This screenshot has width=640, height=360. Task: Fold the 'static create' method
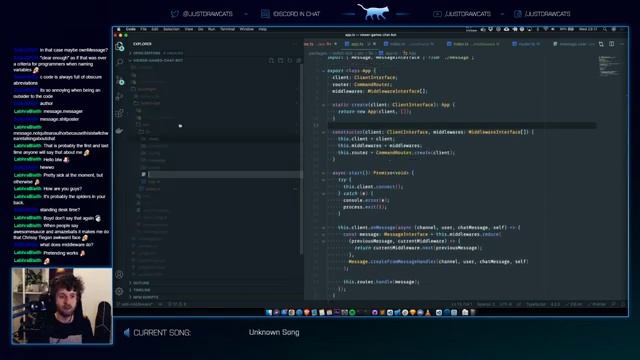[323, 105]
